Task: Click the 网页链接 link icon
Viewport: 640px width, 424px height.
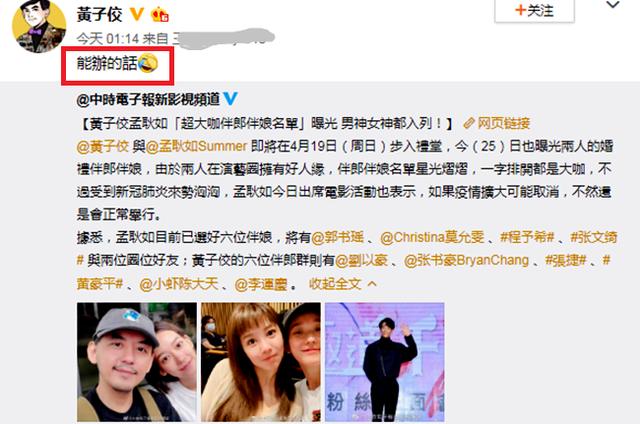Action: (x=469, y=123)
